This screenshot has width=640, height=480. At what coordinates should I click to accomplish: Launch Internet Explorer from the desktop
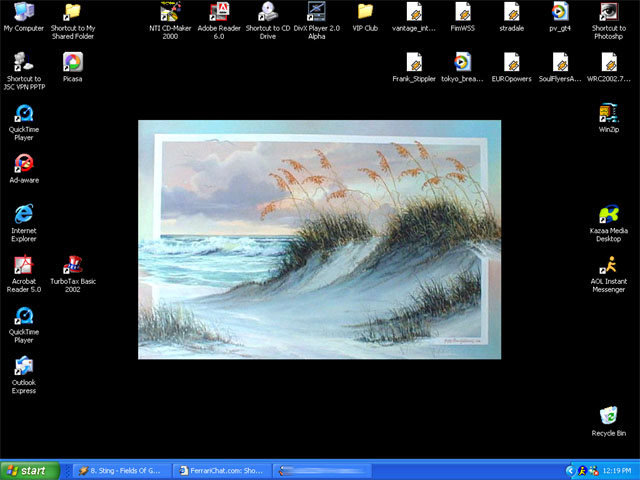coord(24,223)
